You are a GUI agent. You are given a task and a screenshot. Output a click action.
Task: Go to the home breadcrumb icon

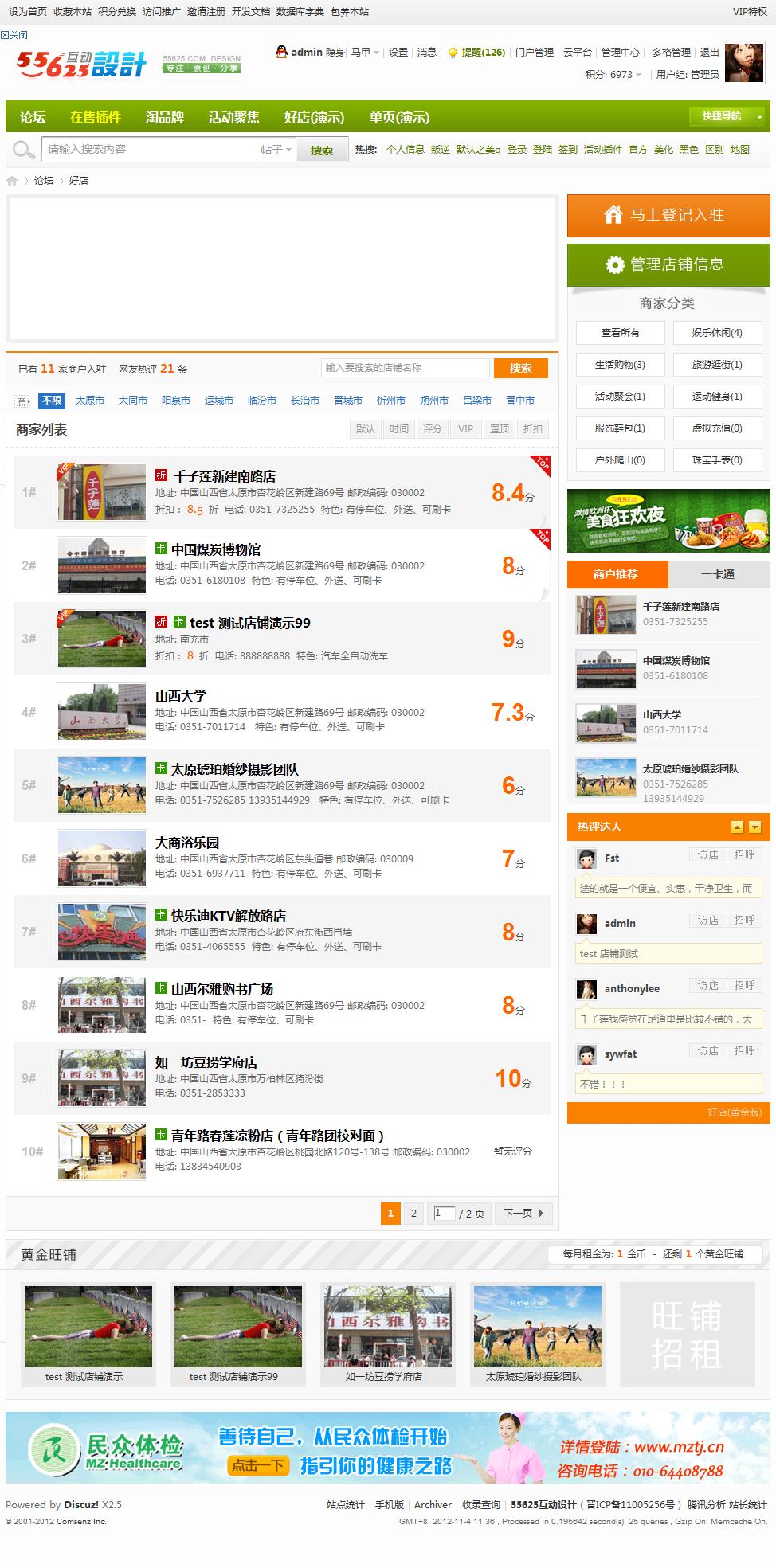pos(12,181)
